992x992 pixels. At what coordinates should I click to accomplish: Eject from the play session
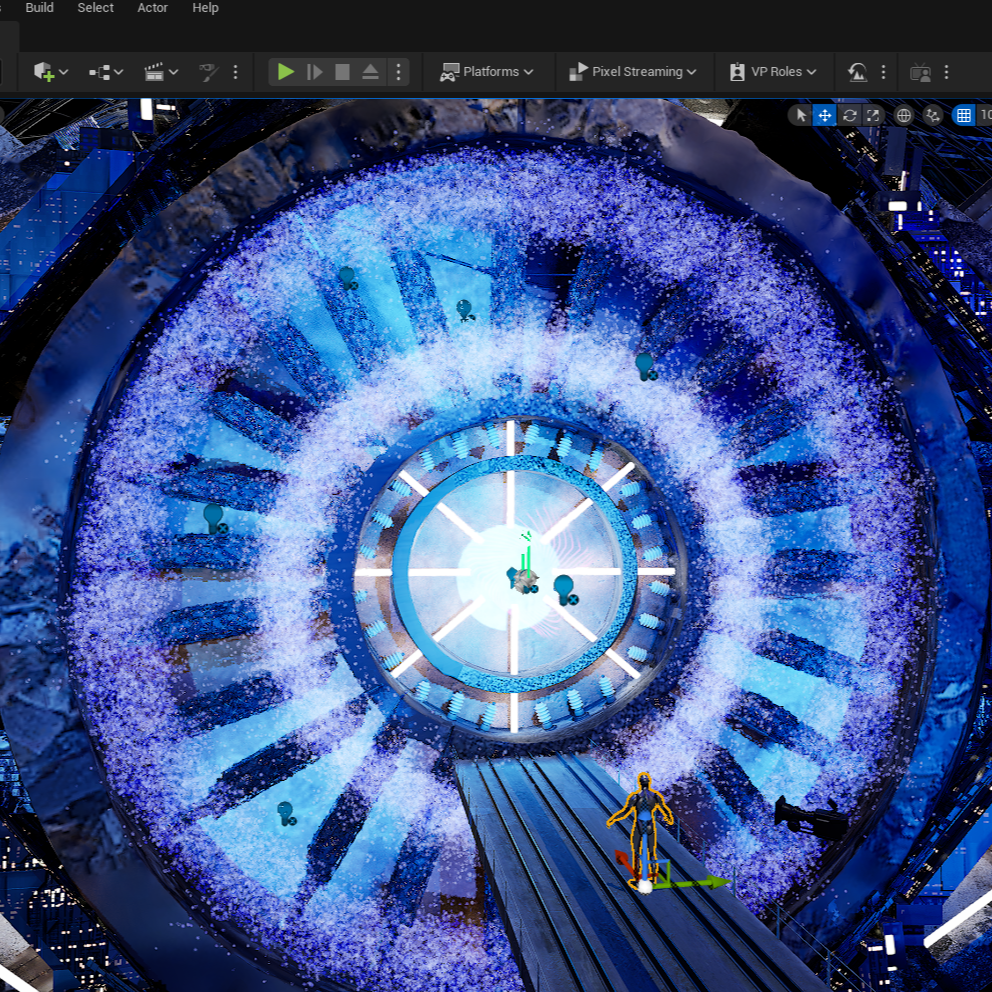coord(370,71)
